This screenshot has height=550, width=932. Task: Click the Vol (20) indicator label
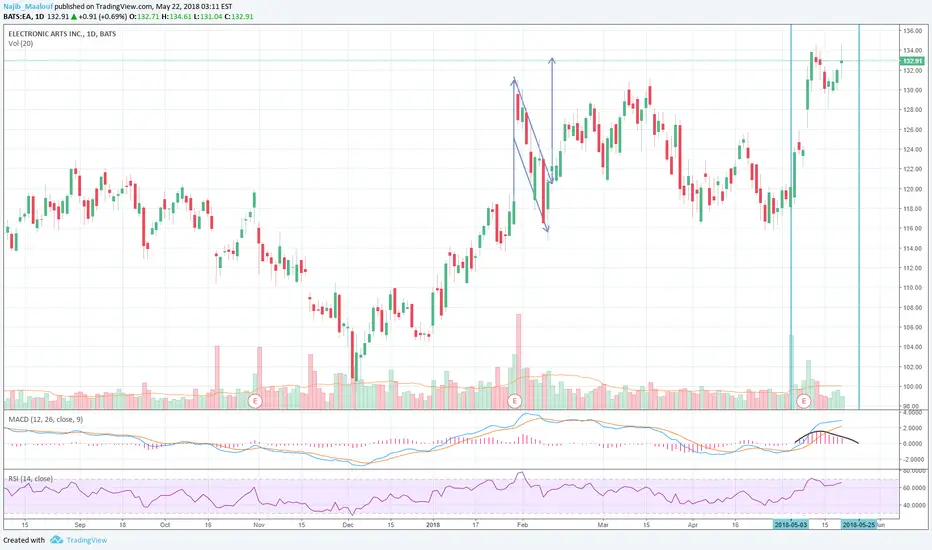pyautogui.click(x=21, y=43)
